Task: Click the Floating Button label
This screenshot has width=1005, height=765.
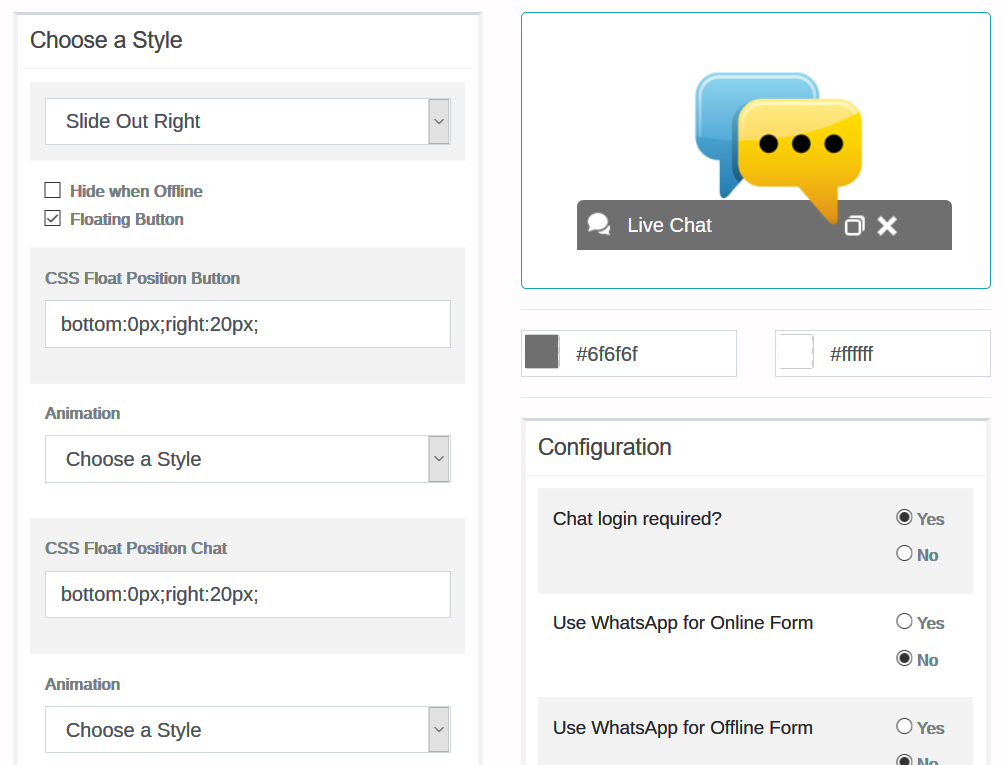Action: click(126, 219)
